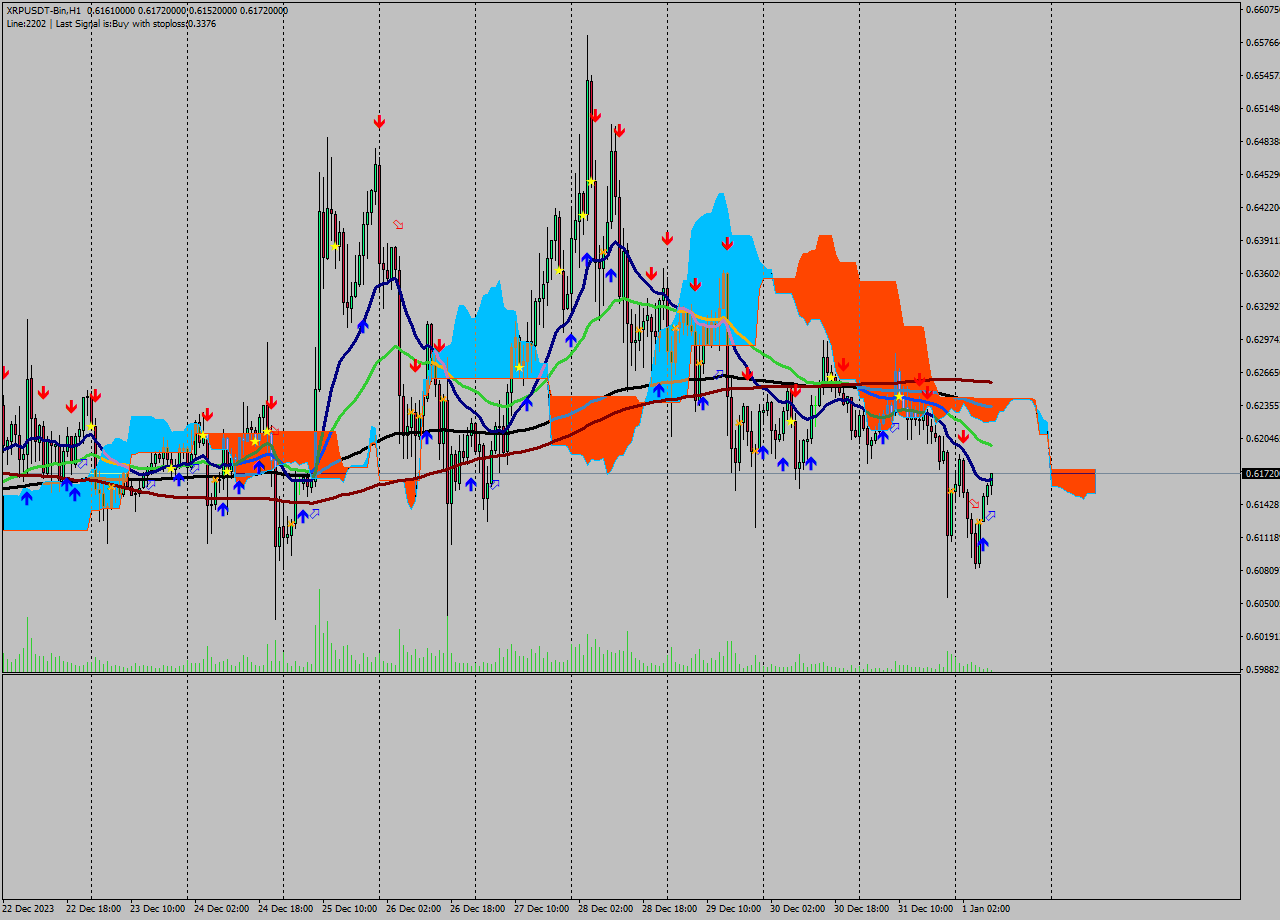The height and width of the screenshot is (920, 1280).
Task: Click the 0.65457 price axis label
Action: (x=1262, y=76)
